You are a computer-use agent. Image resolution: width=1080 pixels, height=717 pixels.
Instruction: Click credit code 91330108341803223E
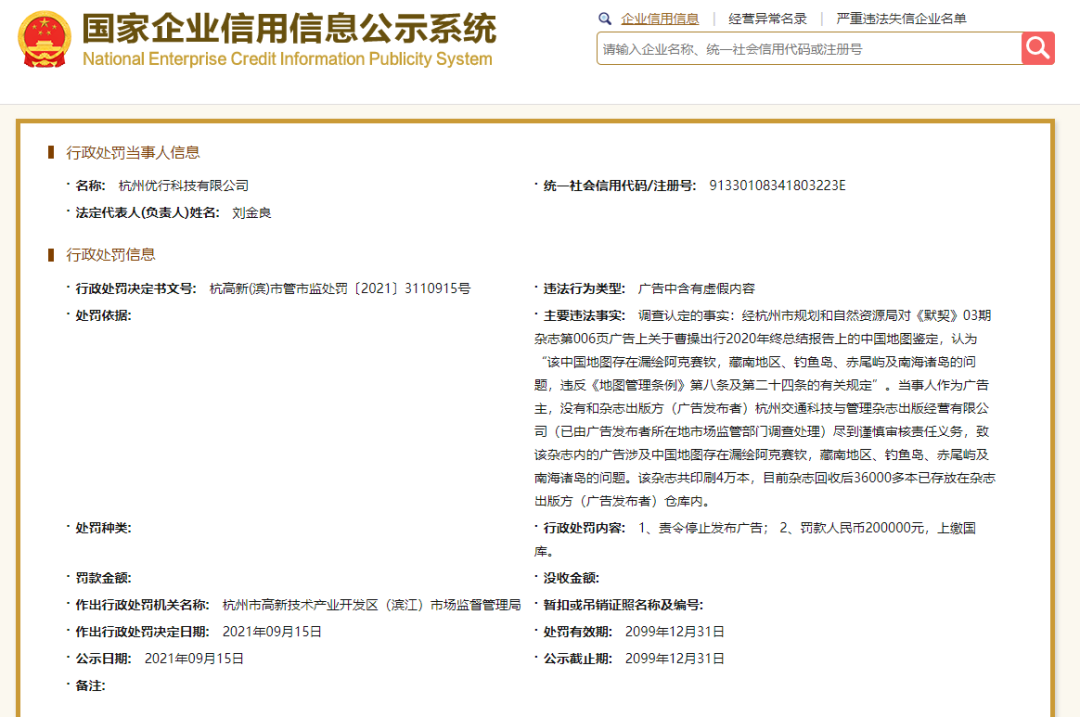(x=778, y=185)
